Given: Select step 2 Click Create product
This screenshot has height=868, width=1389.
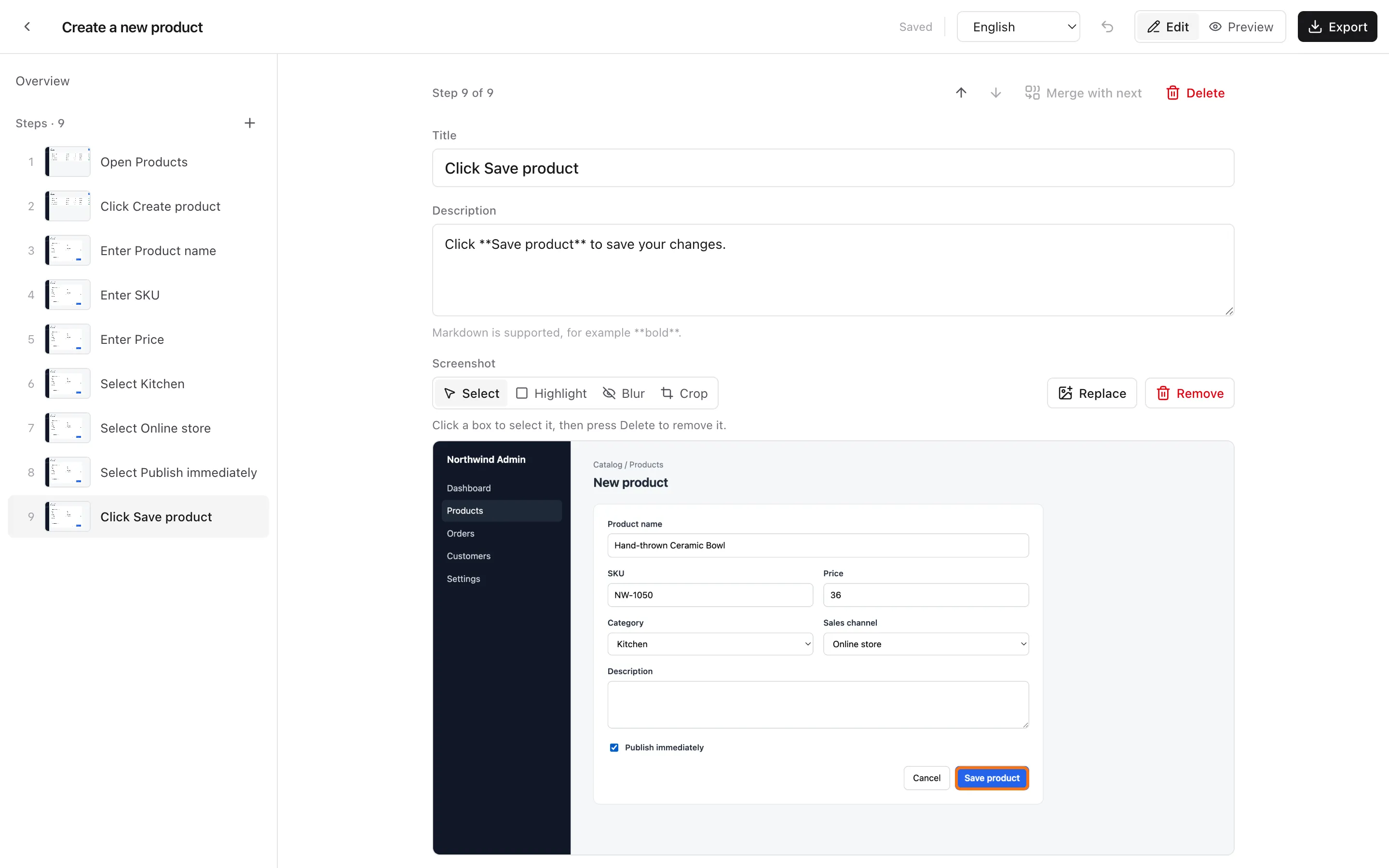Looking at the screenshot, I should pos(138,206).
